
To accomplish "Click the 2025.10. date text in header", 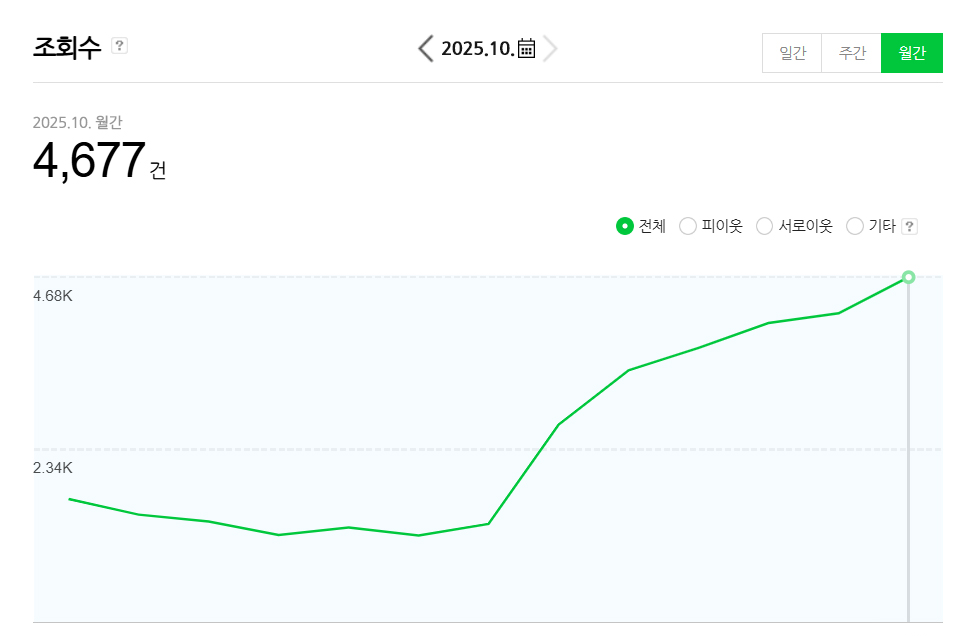I will coord(477,48).
